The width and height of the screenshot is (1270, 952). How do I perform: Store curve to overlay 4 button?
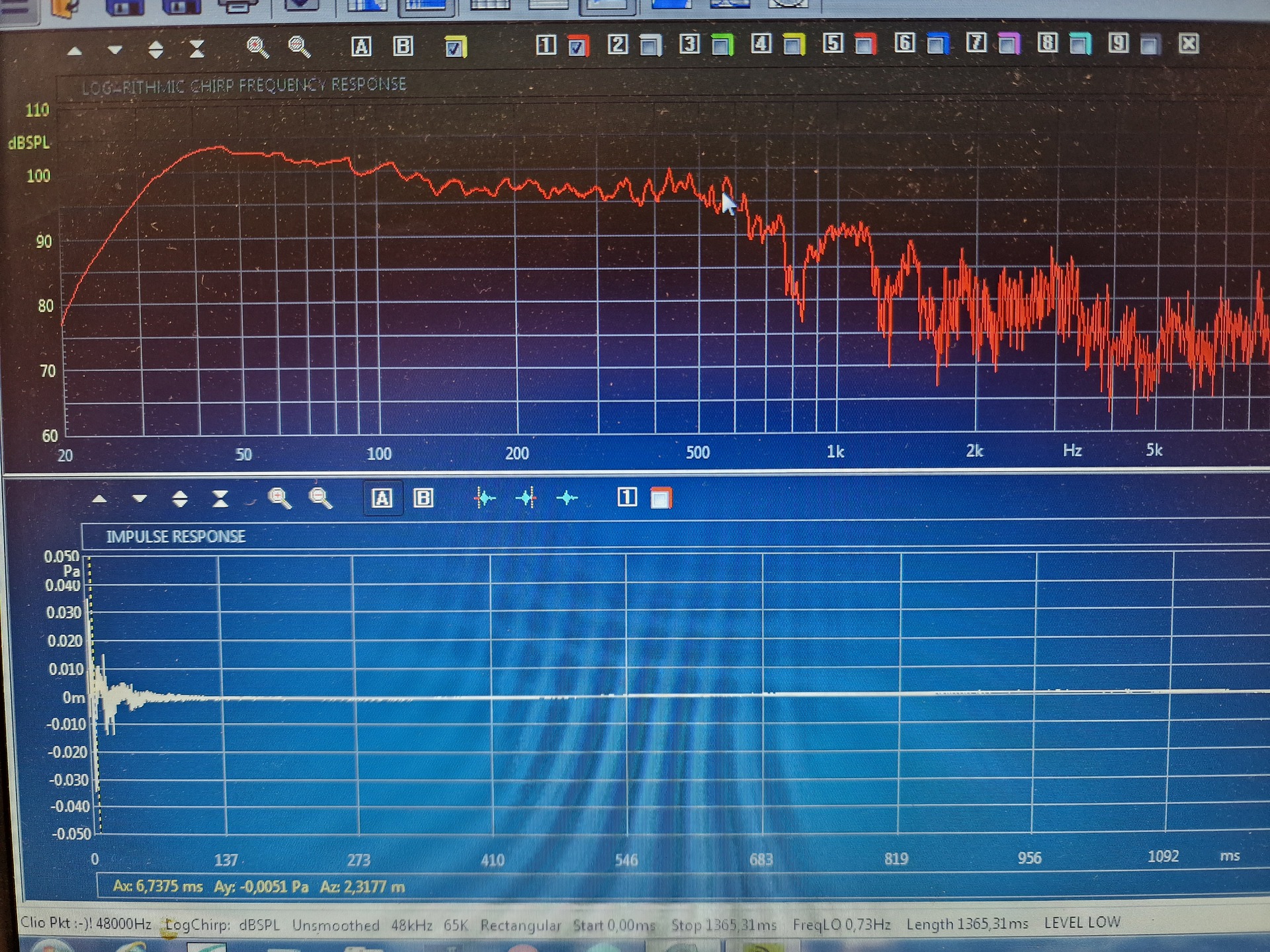pyautogui.click(x=761, y=44)
